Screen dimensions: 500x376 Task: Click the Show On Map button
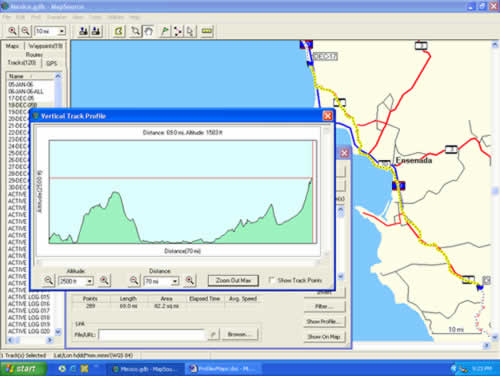tap(324, 337)
